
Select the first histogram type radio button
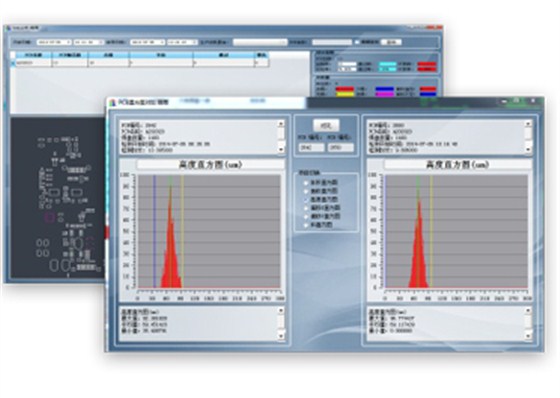(x=306, y=183)
